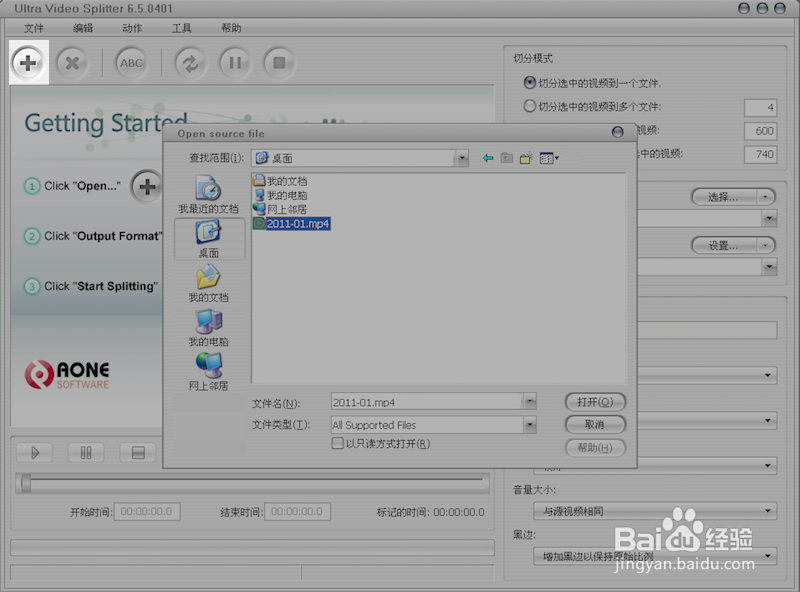The height and width of the screenshot is (592, 800).
Task: Click the 设置... button
Action: (x=724, y=245)
